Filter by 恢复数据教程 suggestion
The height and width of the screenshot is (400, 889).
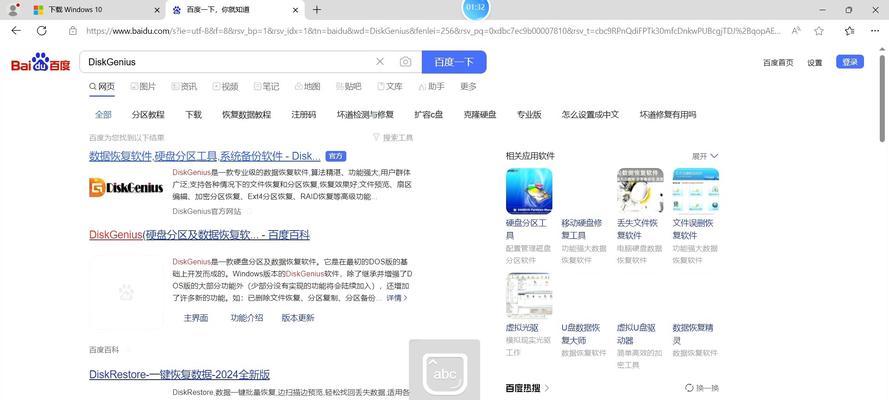tap(247, 114)
